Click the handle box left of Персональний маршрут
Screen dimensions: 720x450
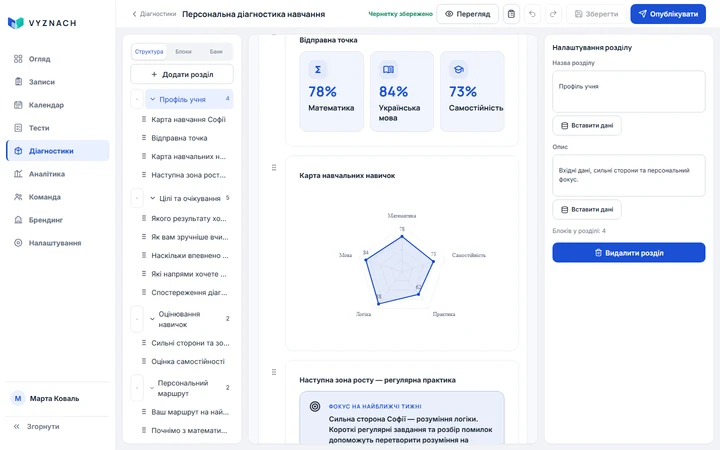(137, 388)
